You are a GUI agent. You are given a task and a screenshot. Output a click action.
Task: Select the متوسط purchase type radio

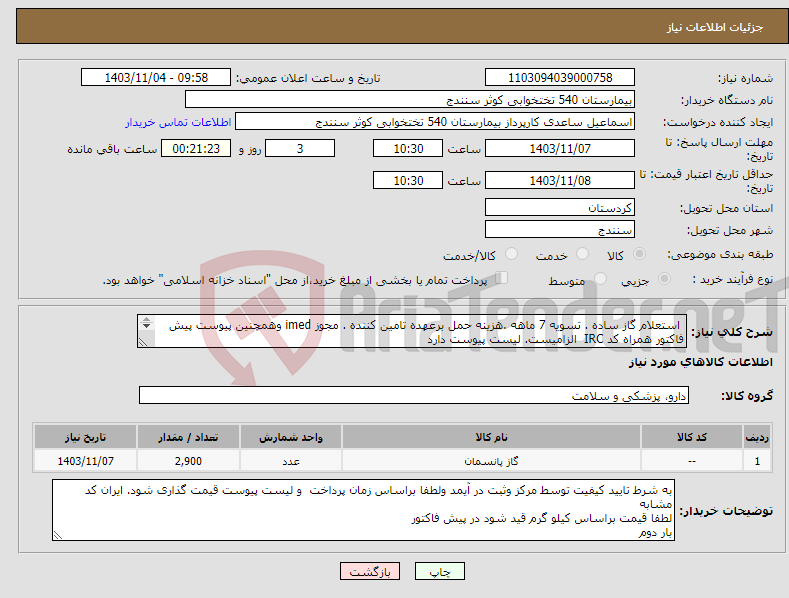600,278
